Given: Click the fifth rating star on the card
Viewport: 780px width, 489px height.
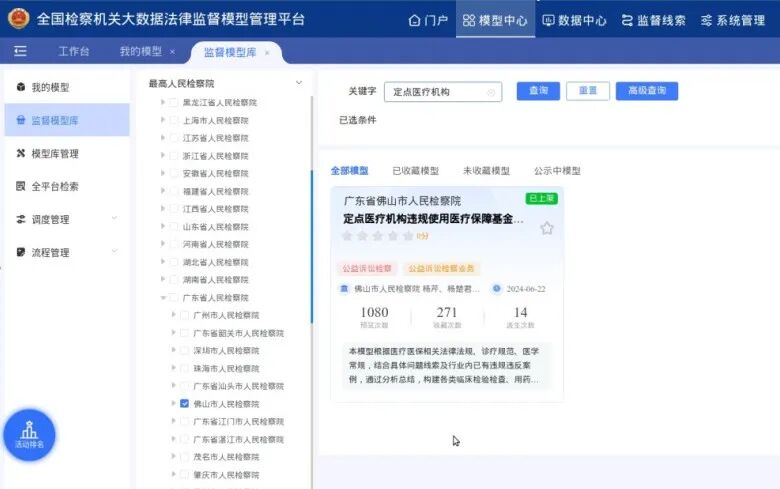Looking at the screenshot, I should click(408, 236).
